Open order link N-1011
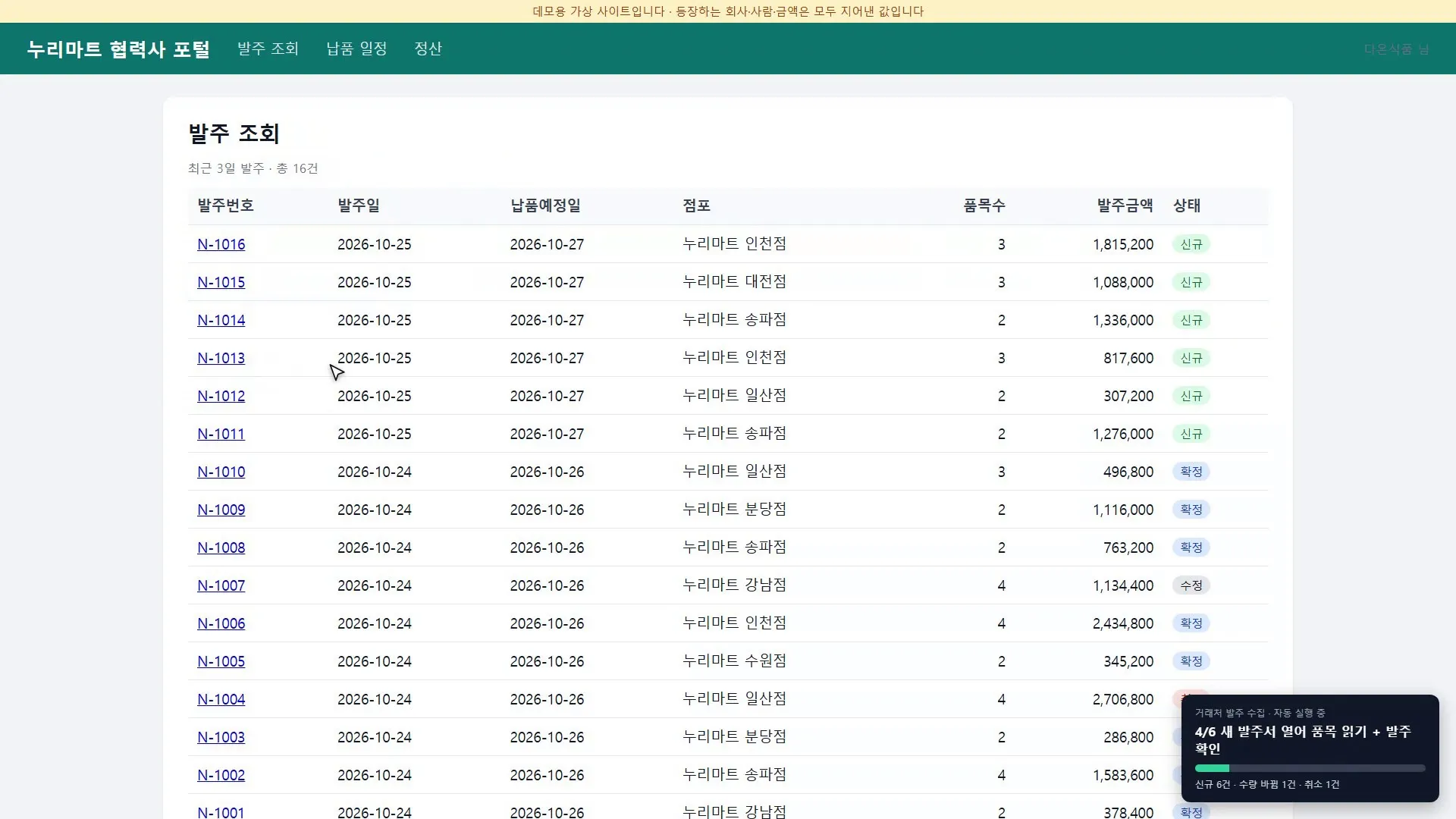Screen dimensions: 1456x819 [221, 434]
